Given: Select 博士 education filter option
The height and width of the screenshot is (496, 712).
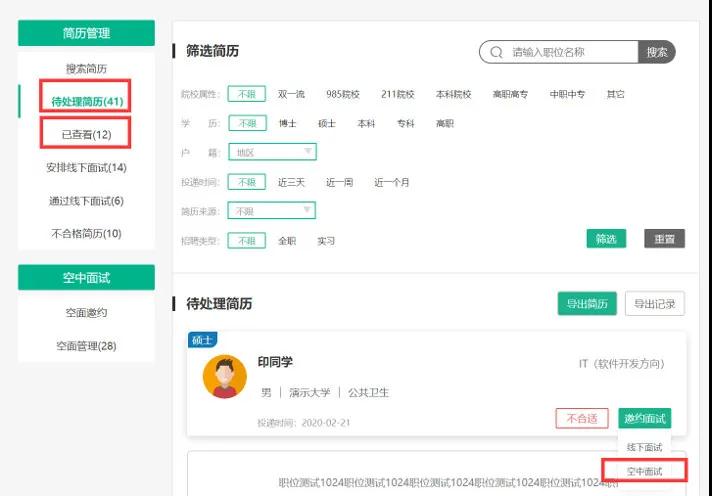Looking at the screenshot, I should pyautogui.click(x=288, y=123).
